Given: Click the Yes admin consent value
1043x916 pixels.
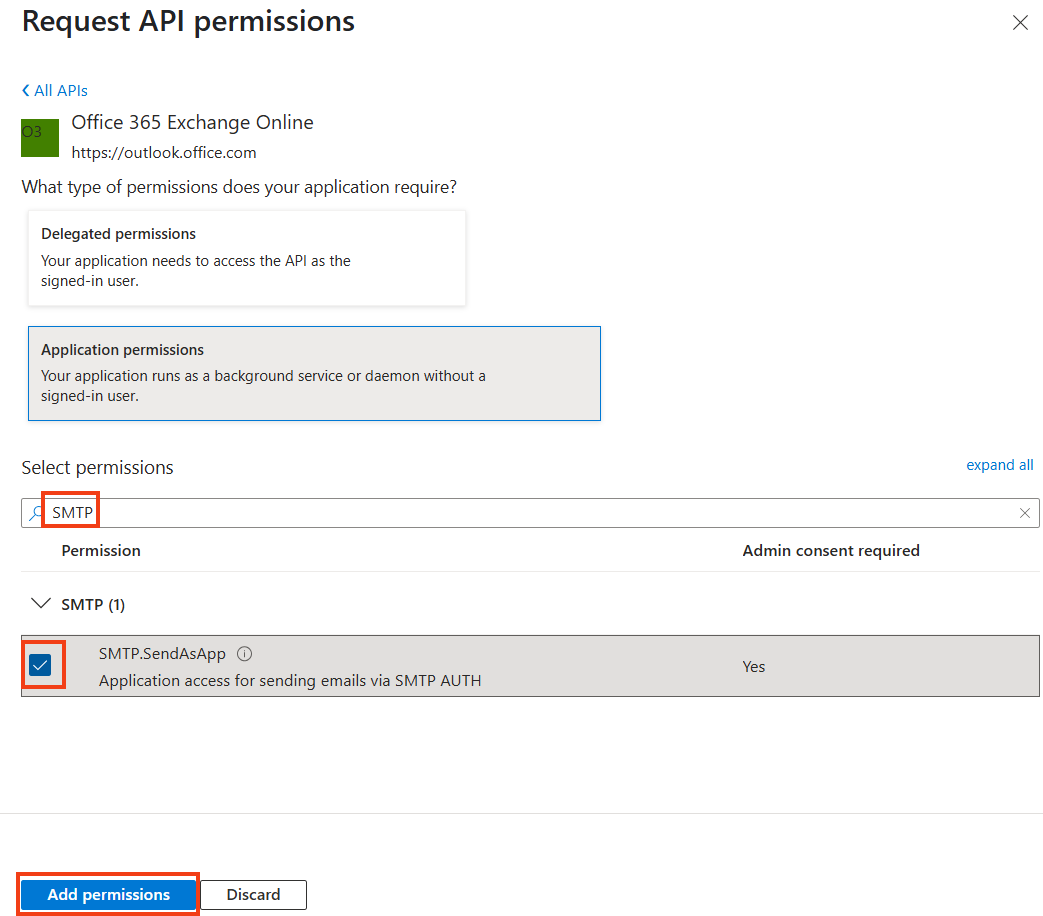Looking at the screenshot, I should pyautogui.click(x=754, y=667).
